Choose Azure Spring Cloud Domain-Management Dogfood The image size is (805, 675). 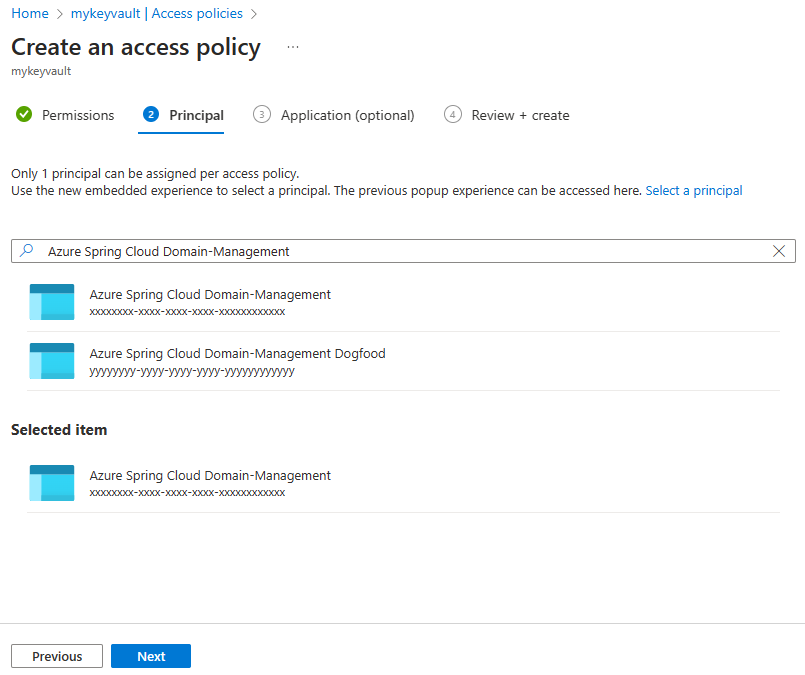403,361
